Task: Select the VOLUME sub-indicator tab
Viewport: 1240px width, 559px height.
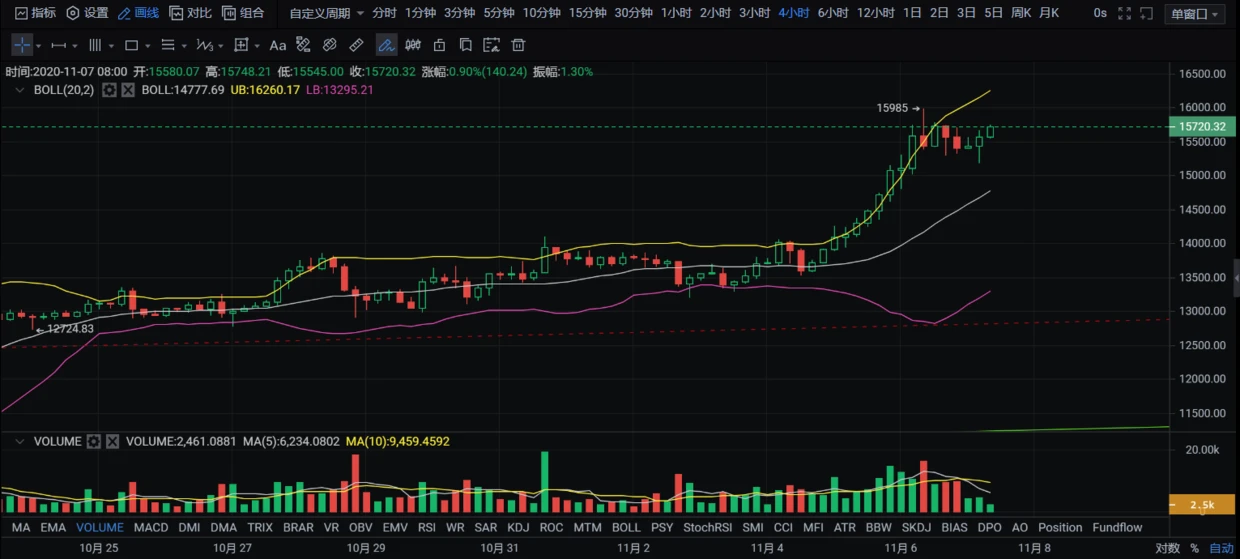Action: click(x=100, y=527)
